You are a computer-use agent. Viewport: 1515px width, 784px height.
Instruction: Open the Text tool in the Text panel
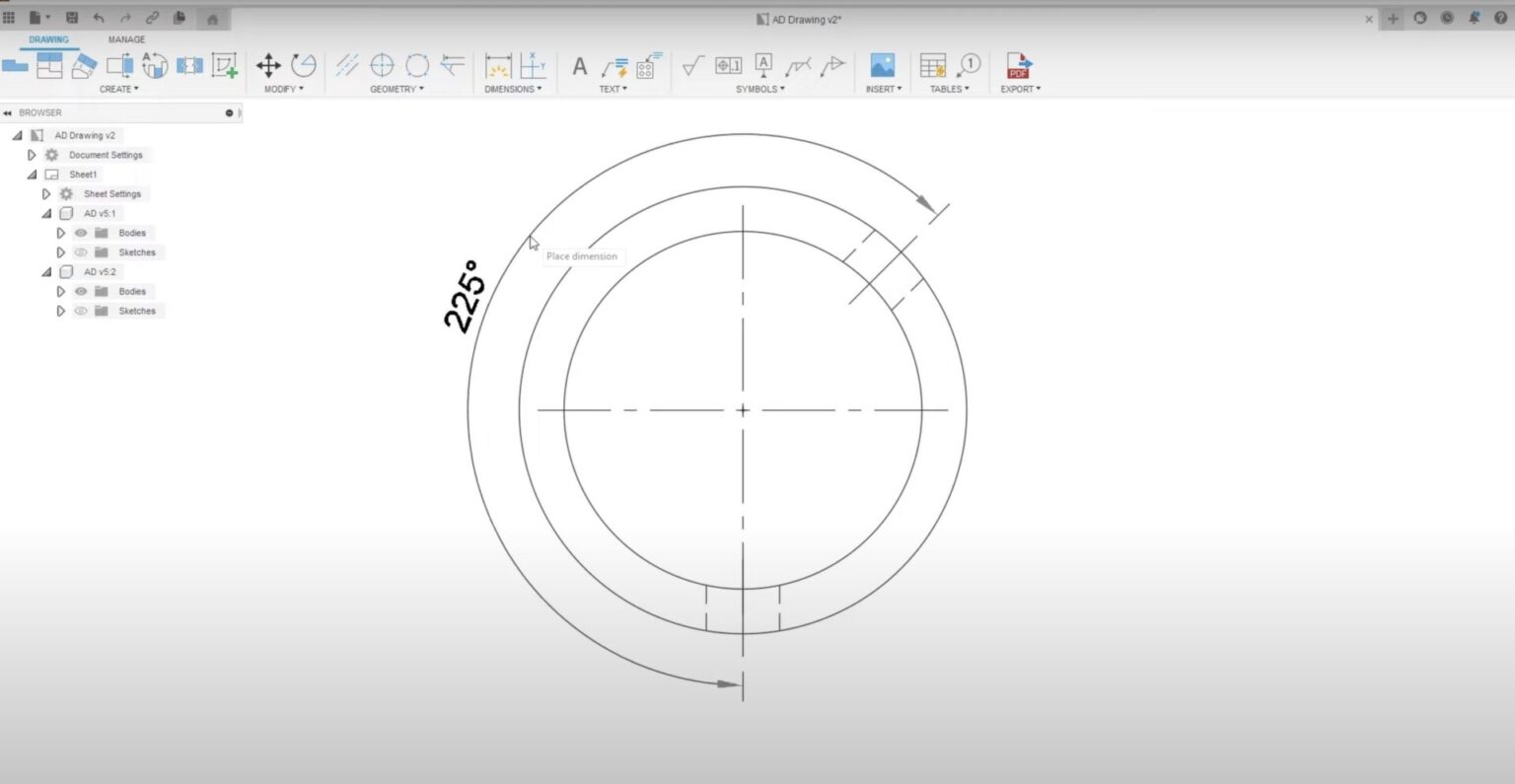click(580, 66)
